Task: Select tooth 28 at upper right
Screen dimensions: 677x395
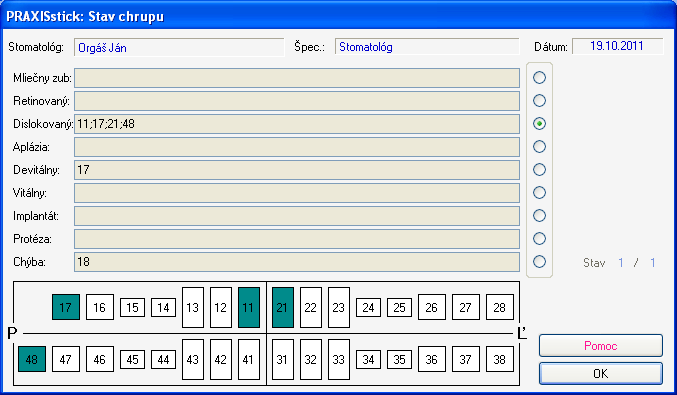Action: point(500,307)
